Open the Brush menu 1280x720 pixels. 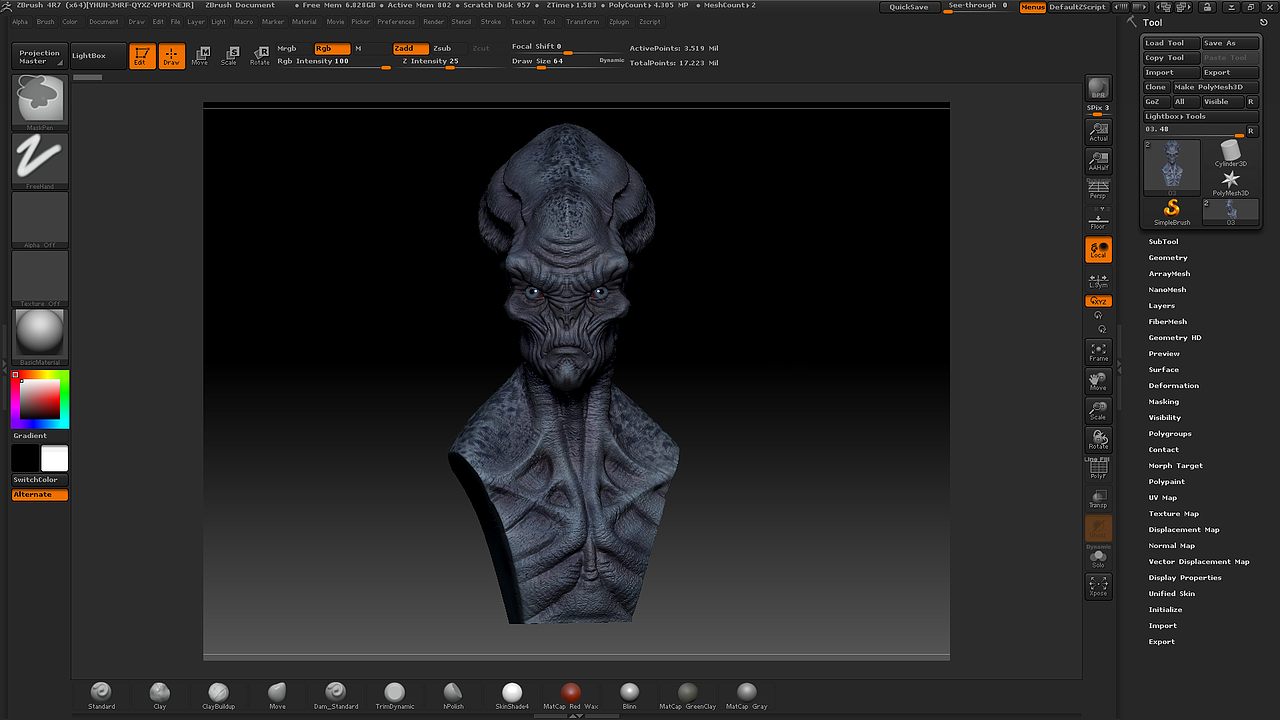[45, 21]
